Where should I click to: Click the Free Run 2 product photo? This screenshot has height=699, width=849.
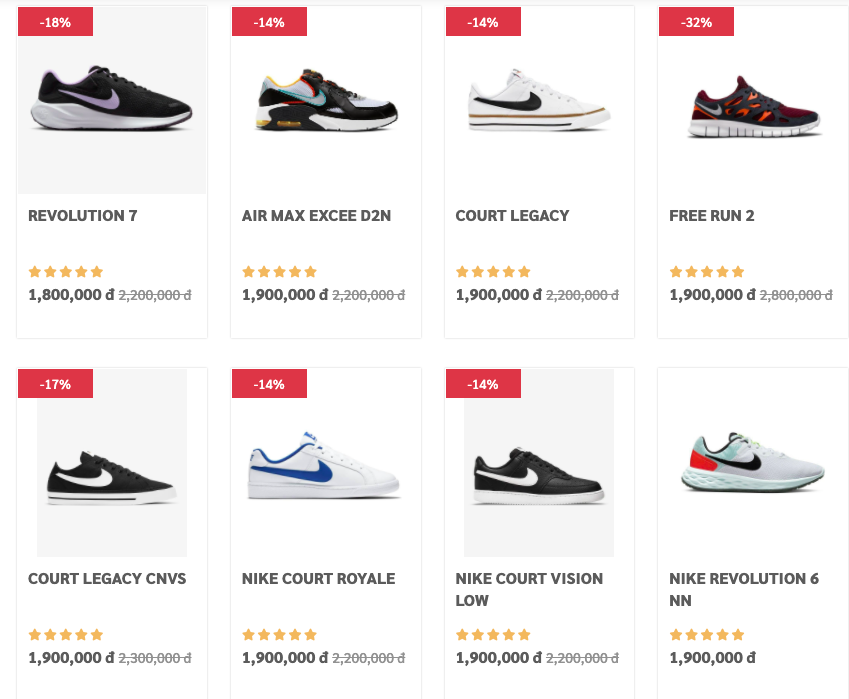pos(753,100)
